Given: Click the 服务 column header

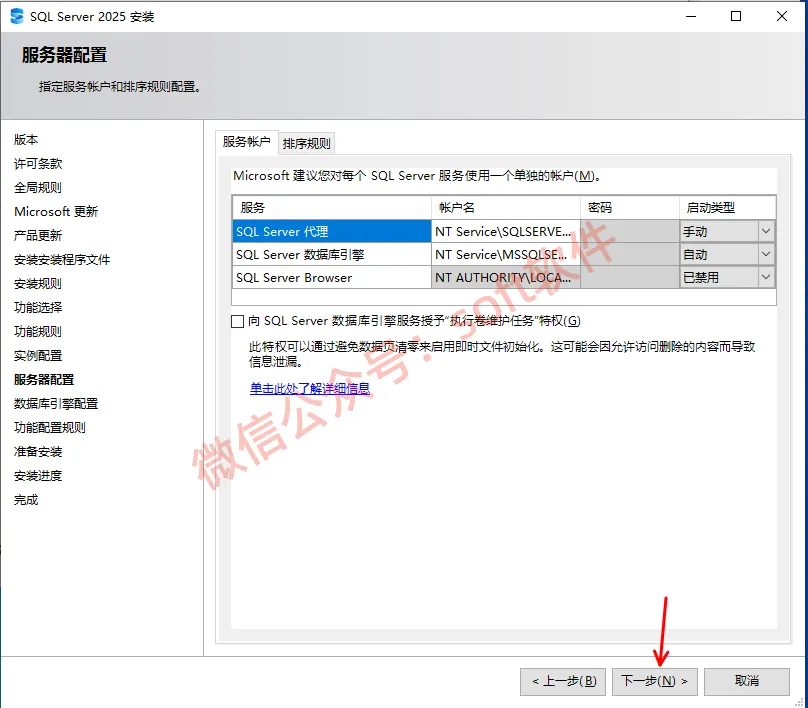Looking at the screenshot, I should click(x=331, y=208).
